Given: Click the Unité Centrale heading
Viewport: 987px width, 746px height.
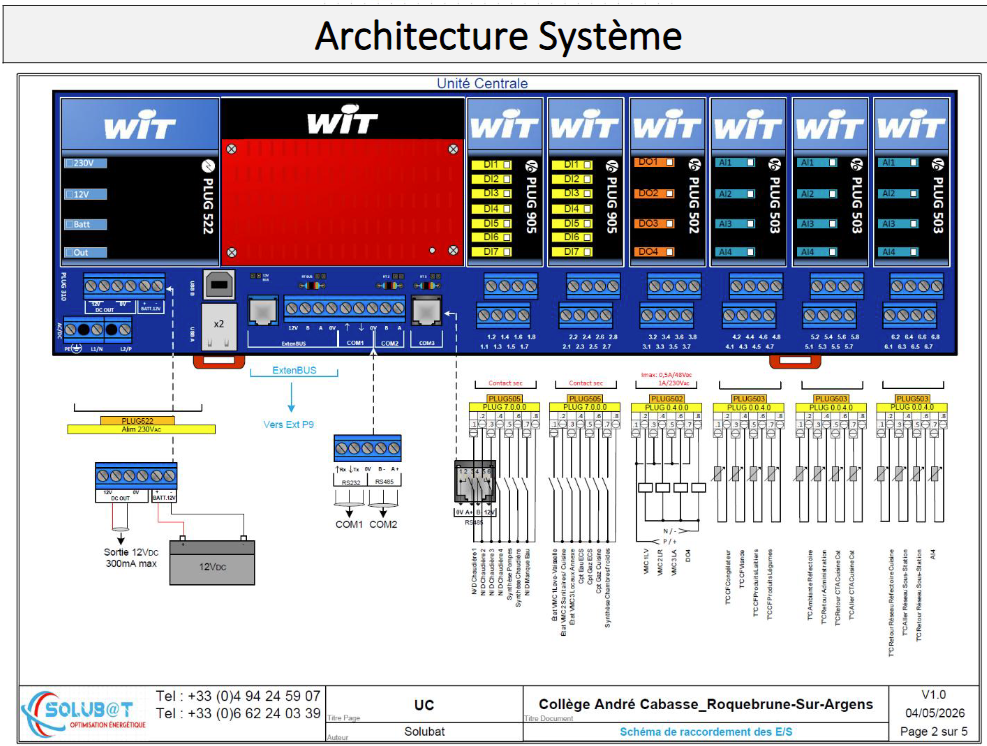Looking at the screenshot, I should point(482,83).
